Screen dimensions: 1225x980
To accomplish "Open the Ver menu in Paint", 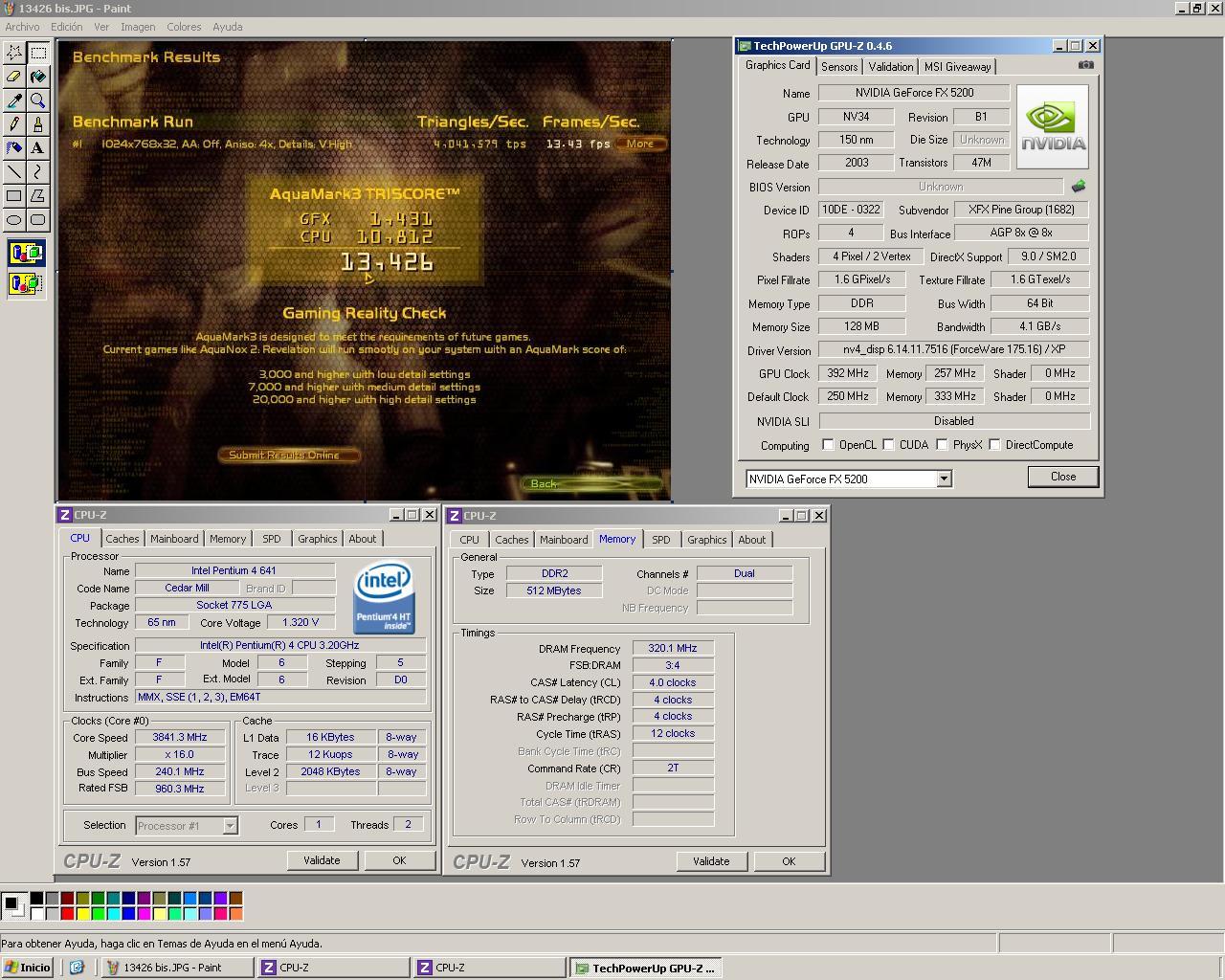I will coord(101,27).
